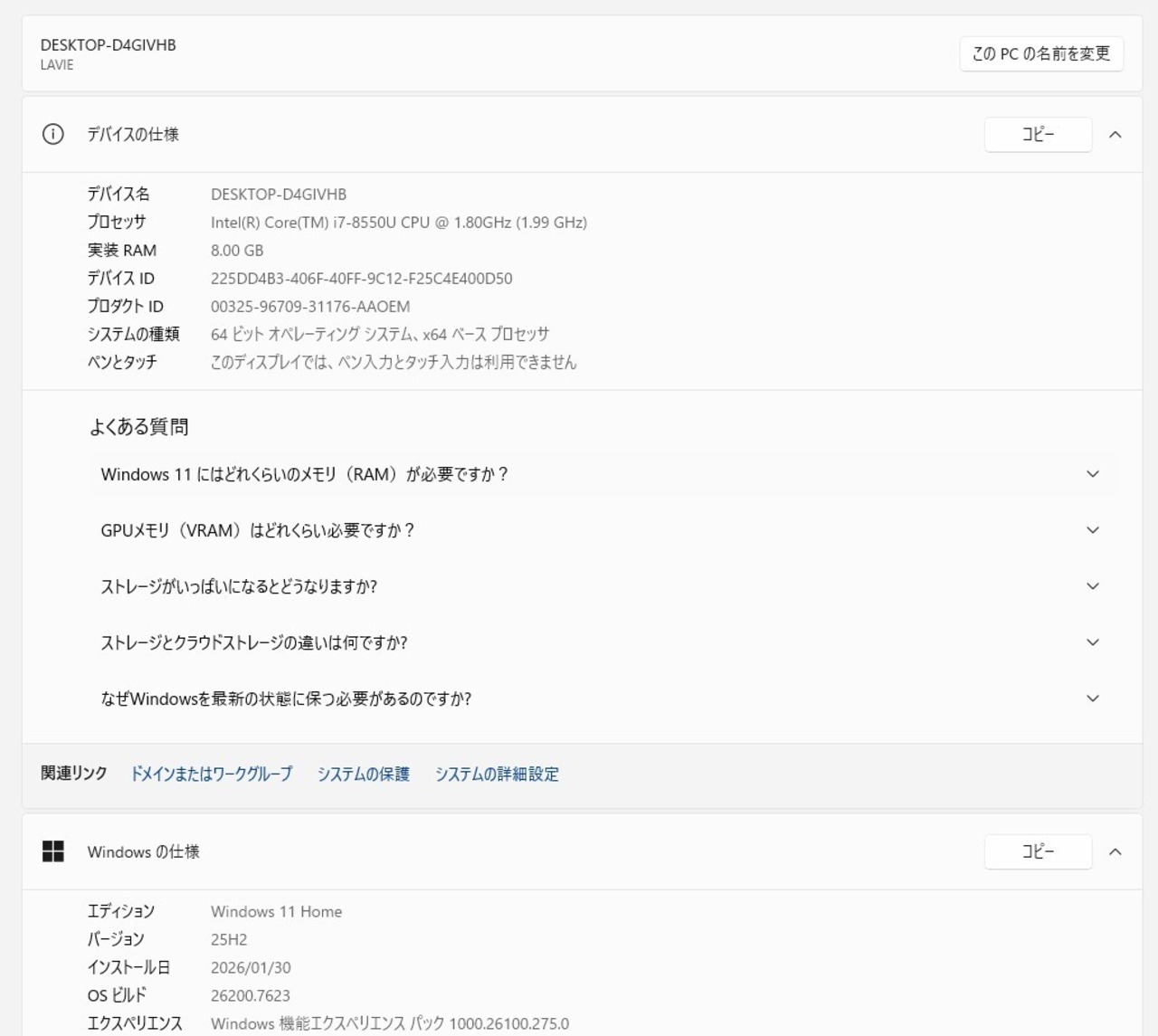This screenshot has width=1158, height=1036.
Task: Click the OS ビルド field label
Action: pyautogui.click(x=117, y=996)
